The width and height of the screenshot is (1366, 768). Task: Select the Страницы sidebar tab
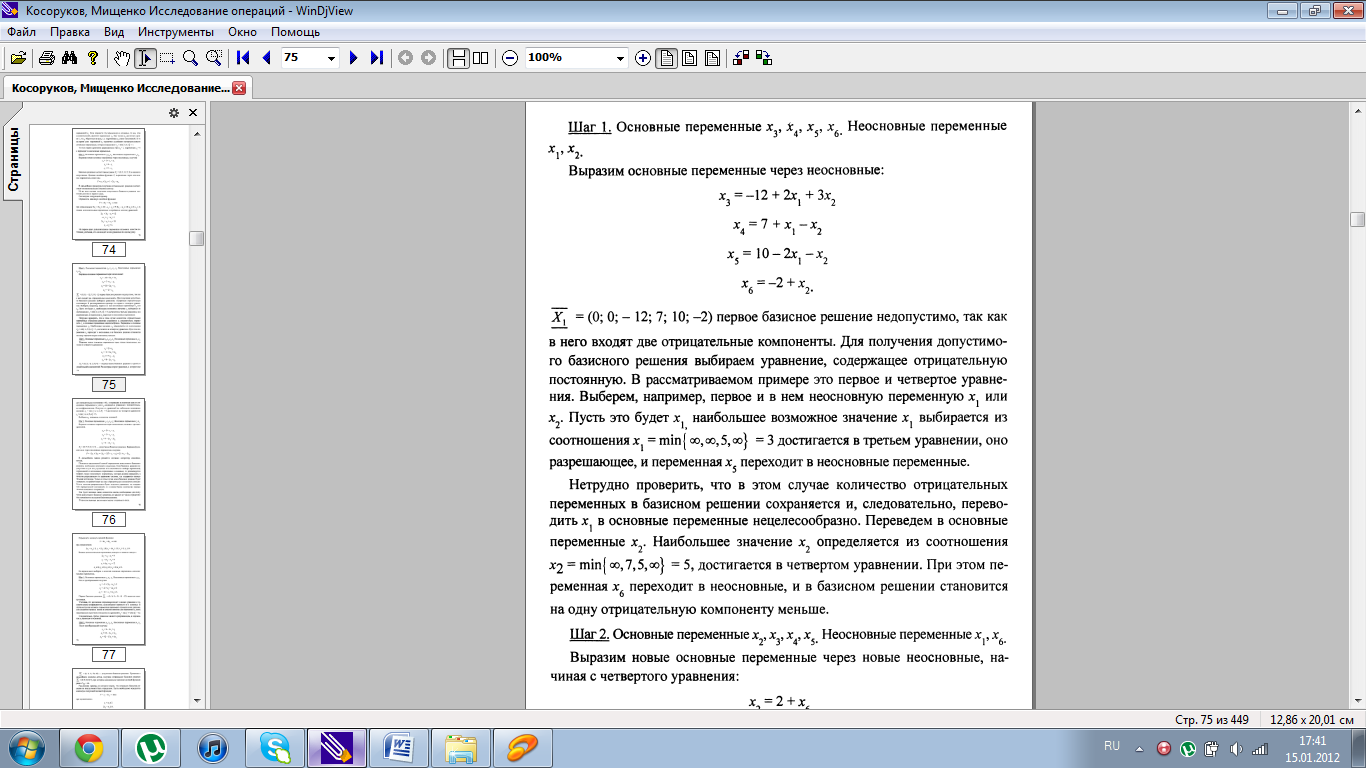click(x=15, y=160)
